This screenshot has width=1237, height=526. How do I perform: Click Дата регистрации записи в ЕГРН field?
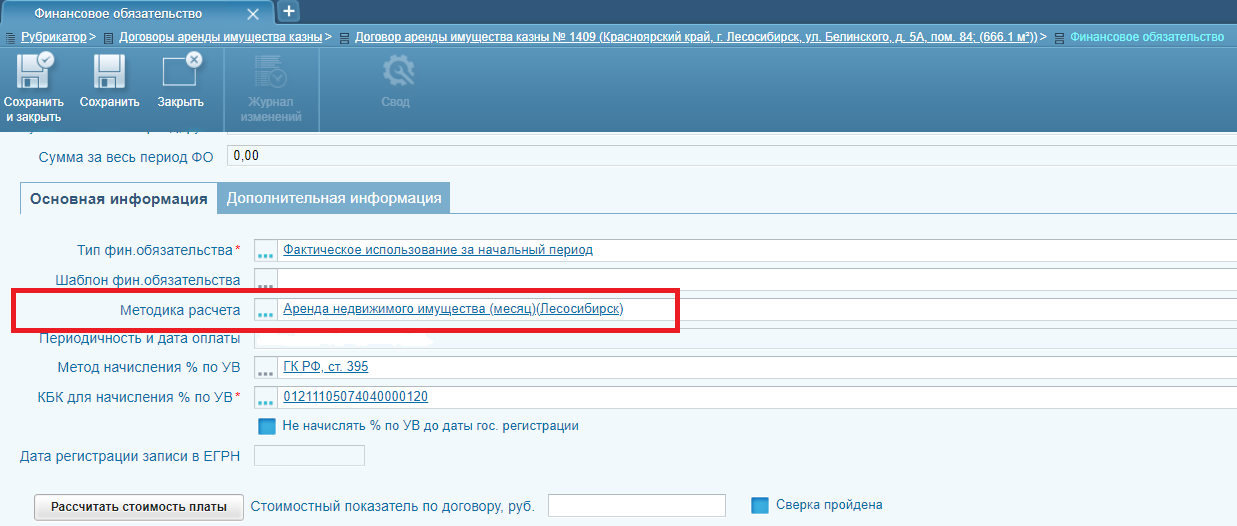tap(310, 456)
